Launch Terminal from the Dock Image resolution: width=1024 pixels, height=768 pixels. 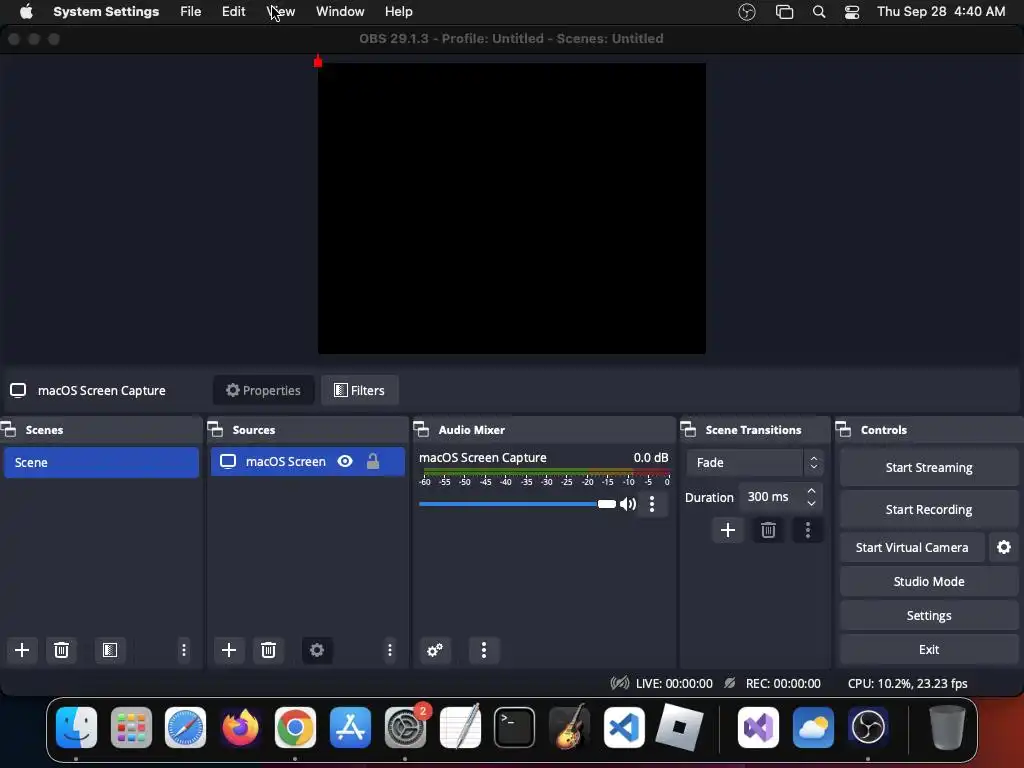click(514, 727)
